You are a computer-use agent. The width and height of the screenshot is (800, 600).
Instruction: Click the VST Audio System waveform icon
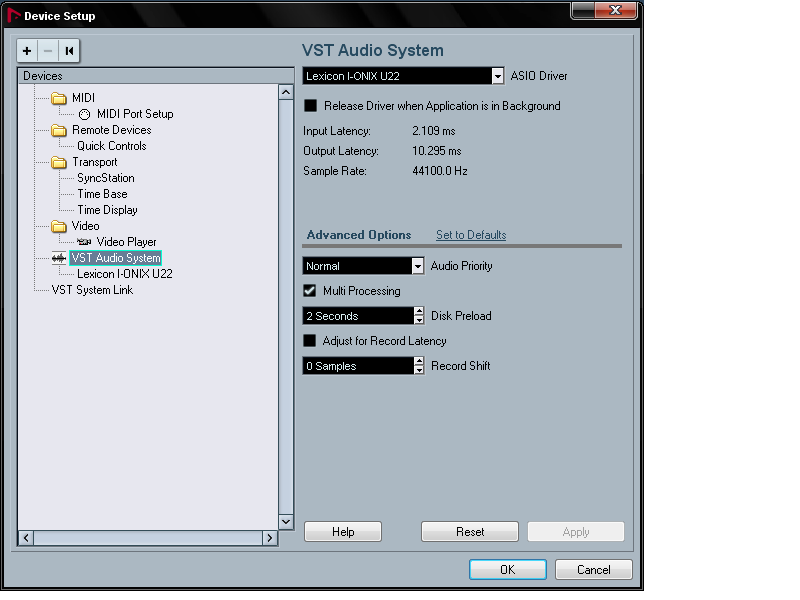click(59, 258)
